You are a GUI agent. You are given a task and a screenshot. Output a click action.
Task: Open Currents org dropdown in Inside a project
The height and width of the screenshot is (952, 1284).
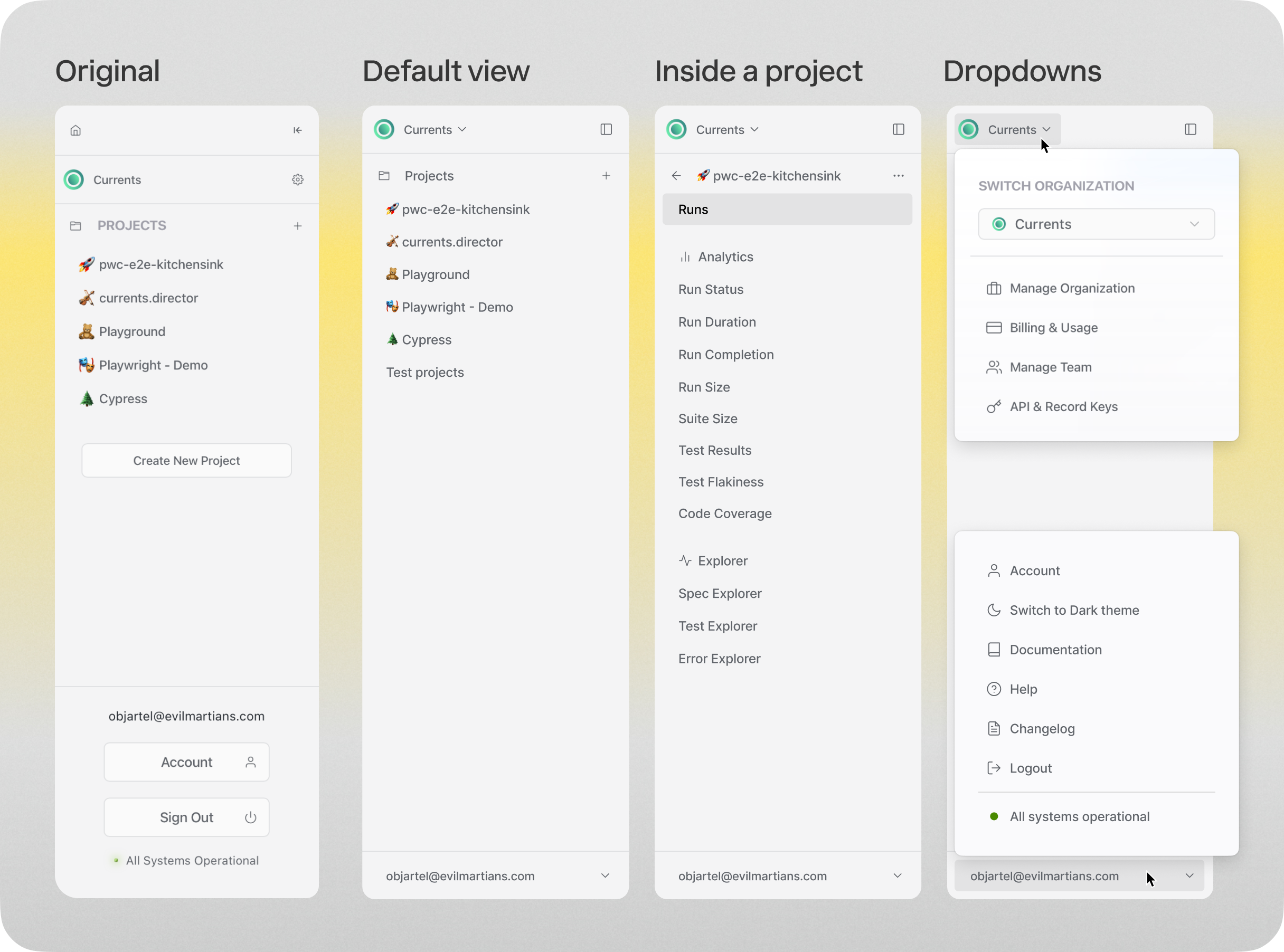[x=727, y=130]
